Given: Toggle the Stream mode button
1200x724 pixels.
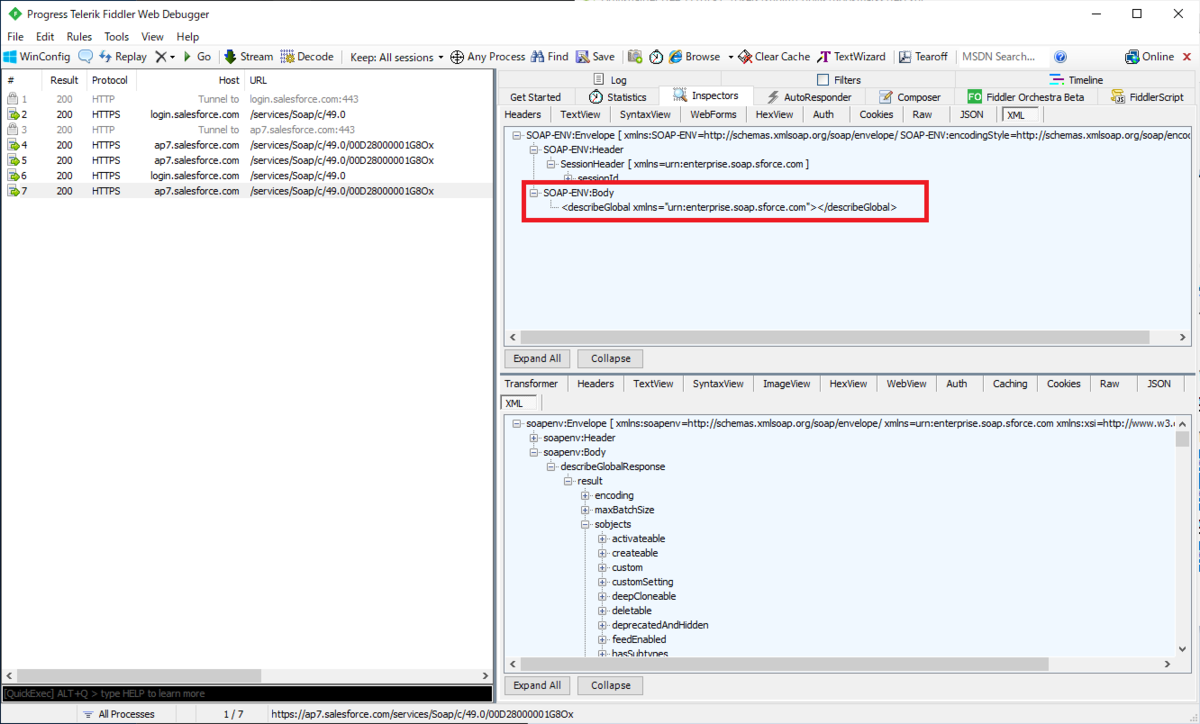Looking at the screenshot, I should coord(248,57).
